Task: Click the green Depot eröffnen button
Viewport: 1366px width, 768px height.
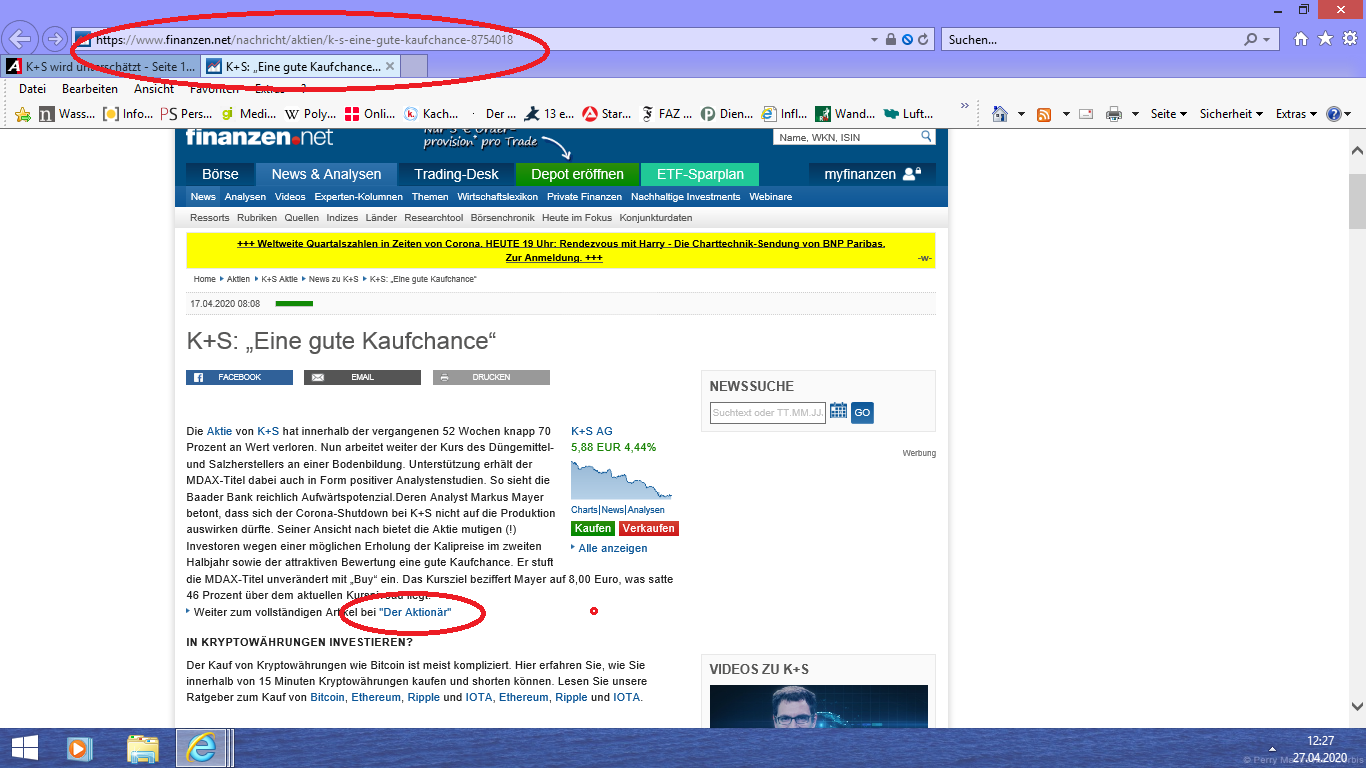Action: (577, 174)
